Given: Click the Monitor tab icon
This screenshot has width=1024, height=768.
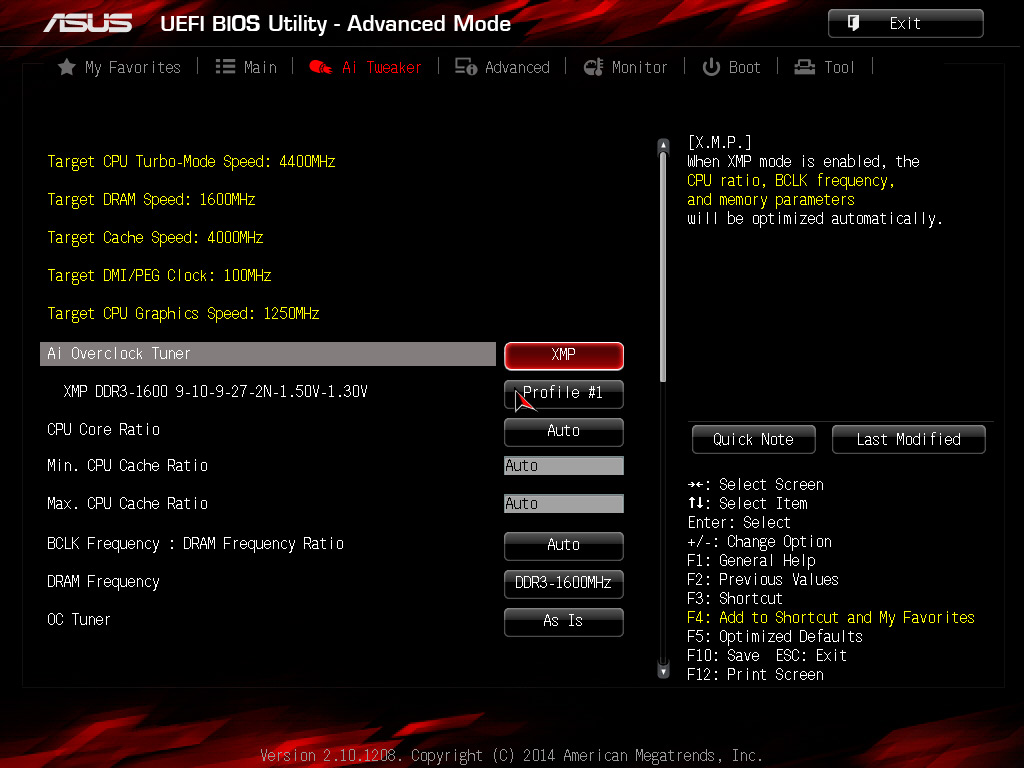Looking at the screenshot, I should coord(593,67).
